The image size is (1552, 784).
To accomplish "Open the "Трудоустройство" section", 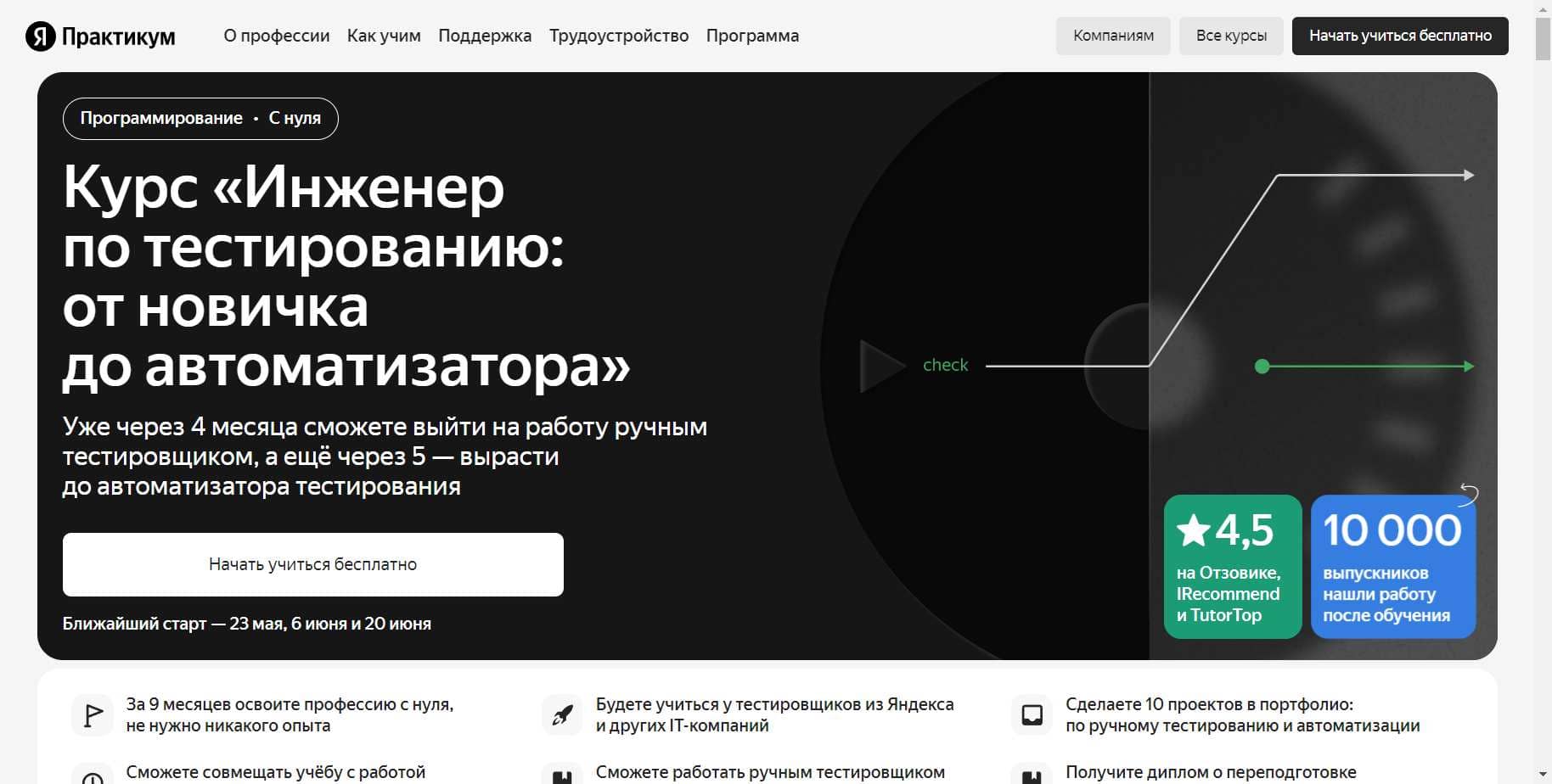I will (x=619, y=36).
